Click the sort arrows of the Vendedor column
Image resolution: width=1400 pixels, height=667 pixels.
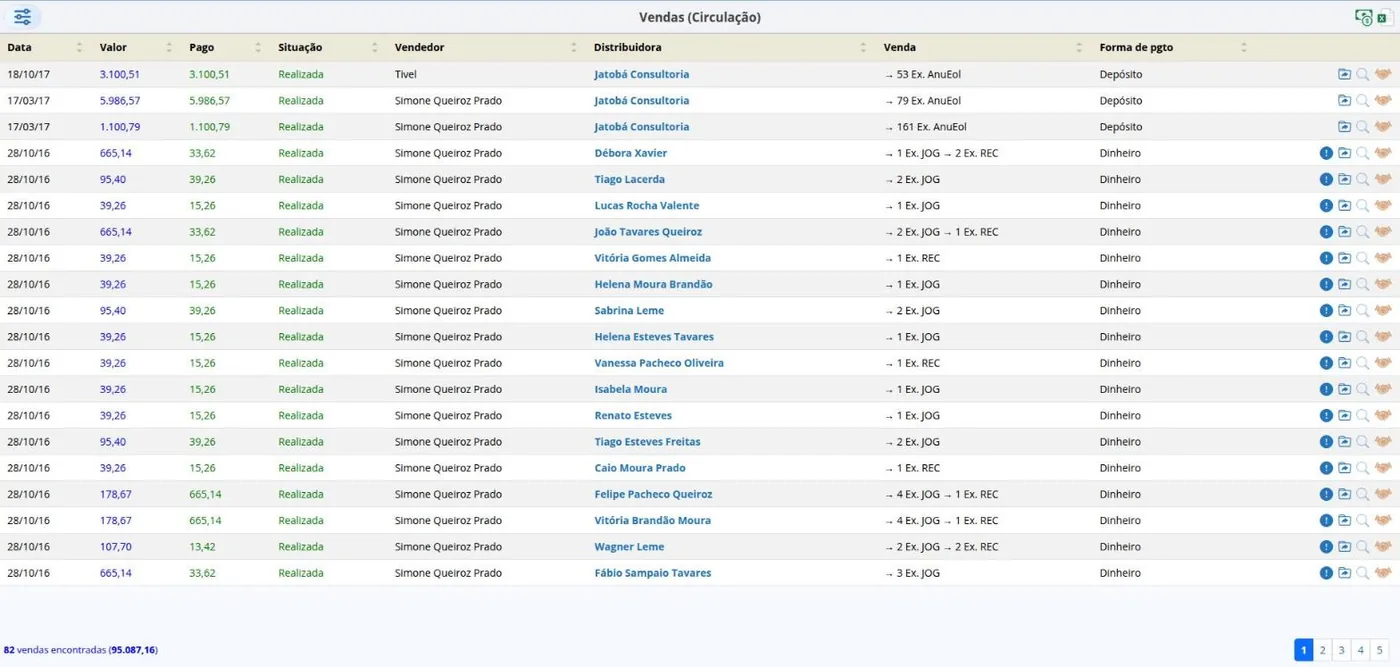[x=574, y=47]
